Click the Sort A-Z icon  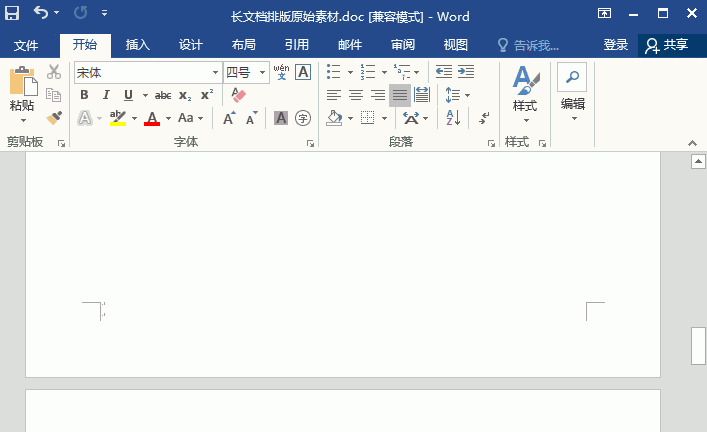(x=453, y=118)
